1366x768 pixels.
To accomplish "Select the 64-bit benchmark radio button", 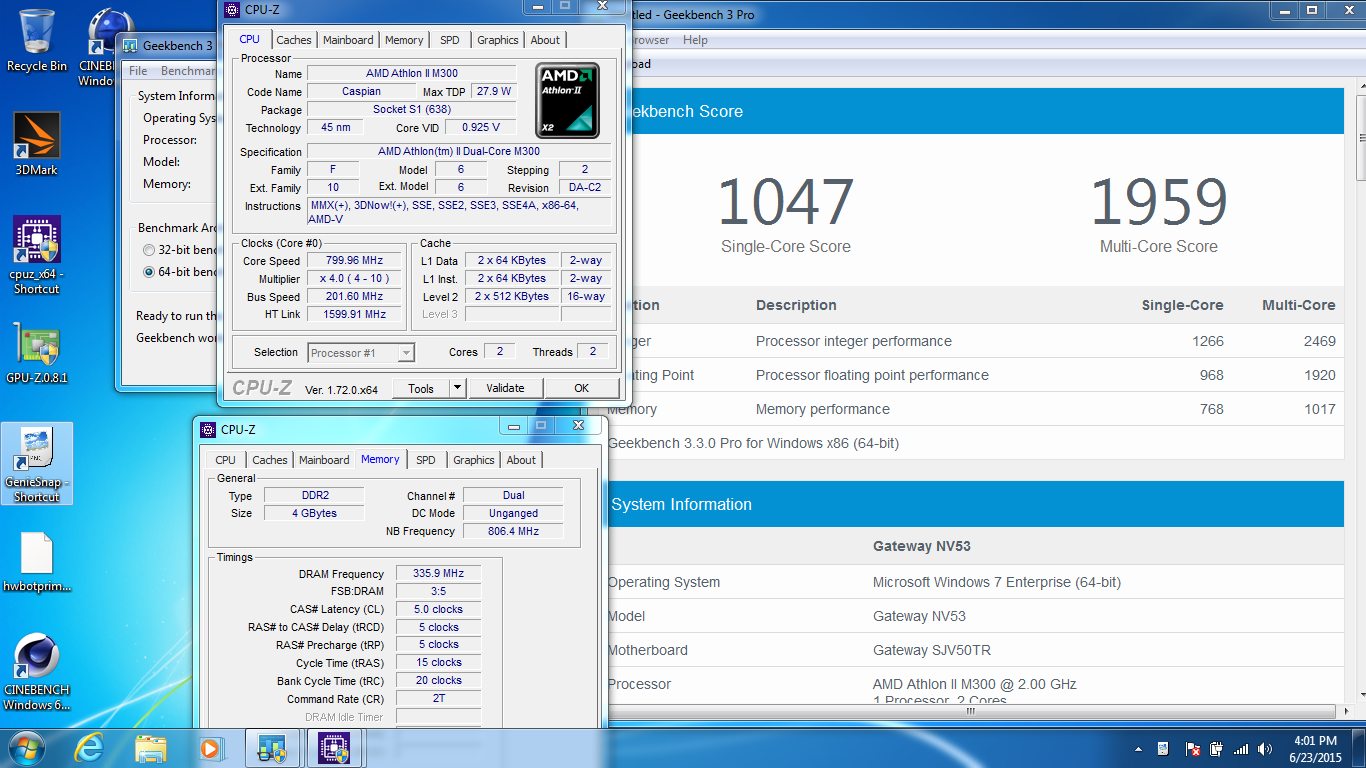I will [x=149, y=272].
